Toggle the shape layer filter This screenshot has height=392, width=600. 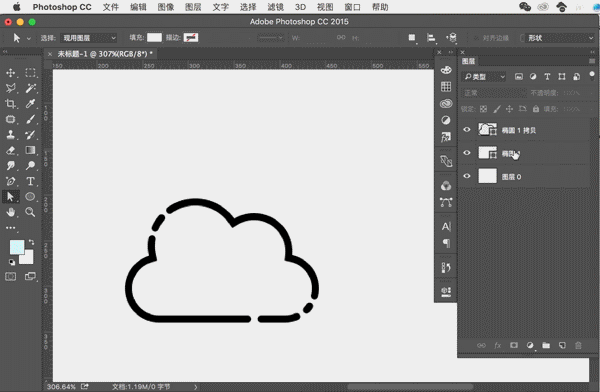click(x=561, y=77)
